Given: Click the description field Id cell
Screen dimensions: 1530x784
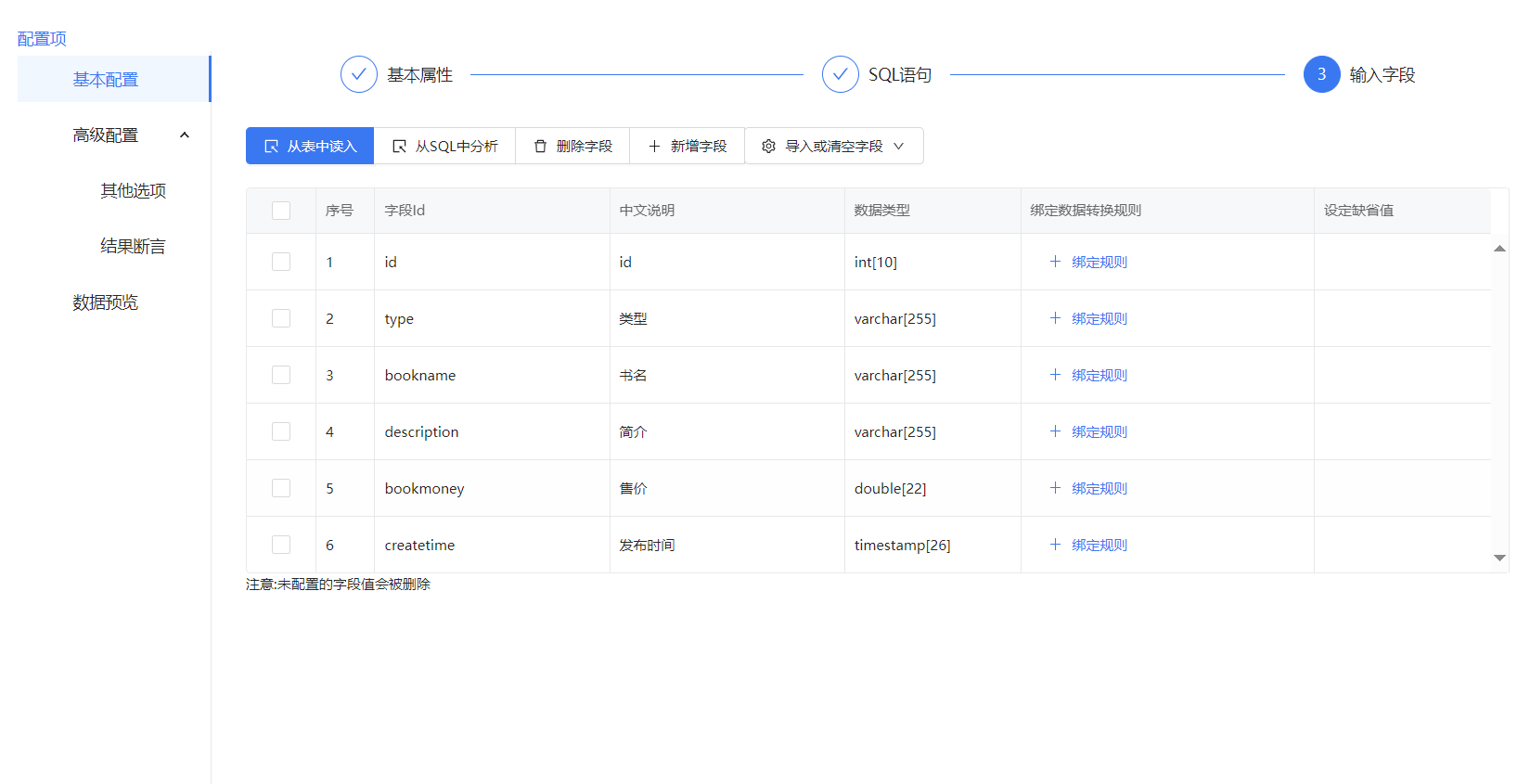Looking at the screenshot, I should tap(492, 431).
